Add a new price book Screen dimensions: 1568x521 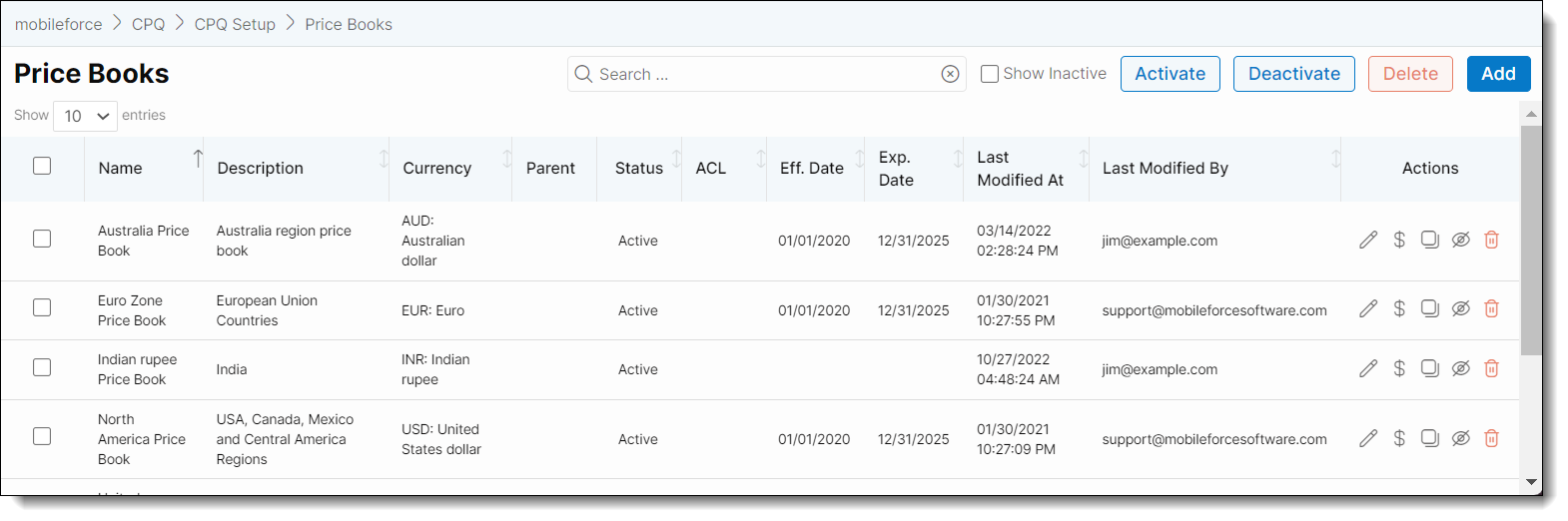[1498, 74]
